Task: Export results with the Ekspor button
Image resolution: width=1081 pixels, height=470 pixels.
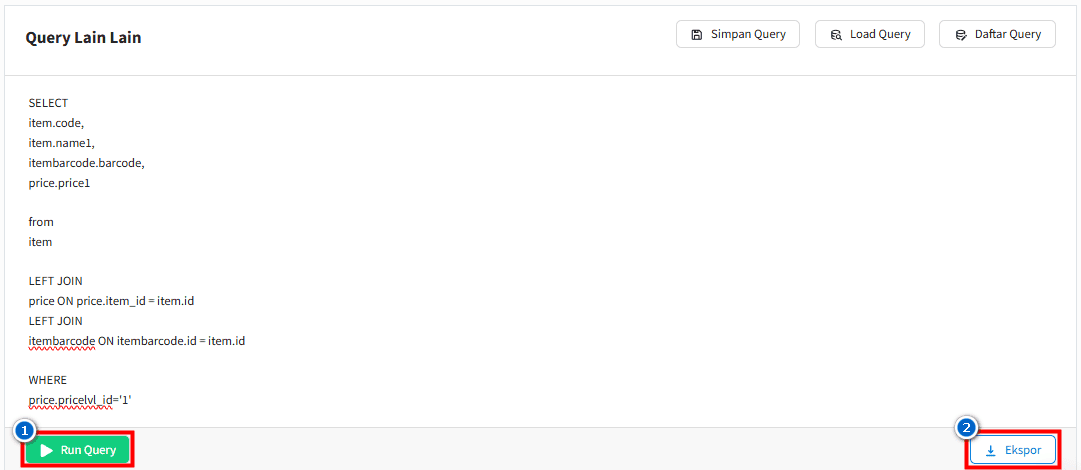Action: coord(1012,450)
